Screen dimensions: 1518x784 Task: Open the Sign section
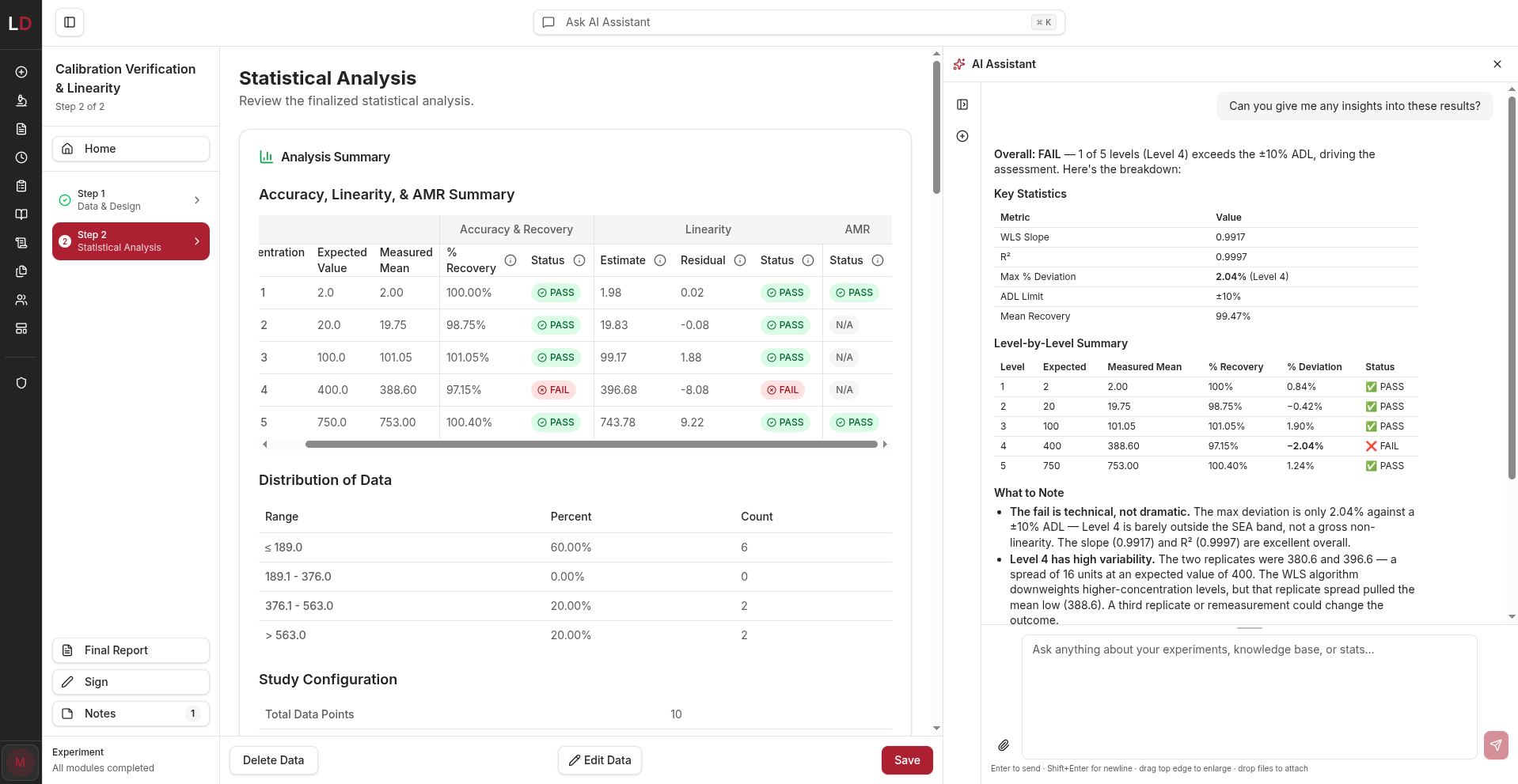(x=131, y=682)
